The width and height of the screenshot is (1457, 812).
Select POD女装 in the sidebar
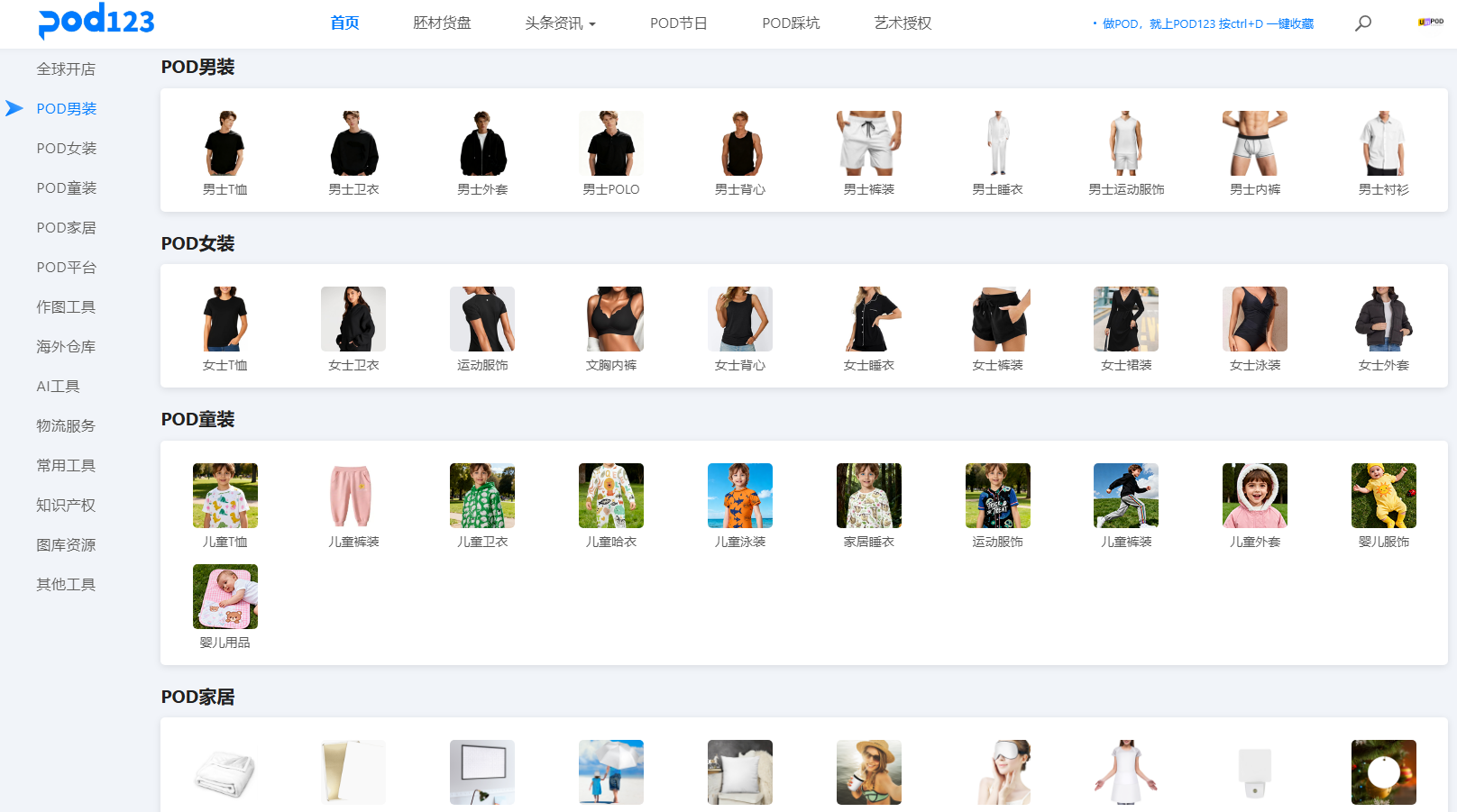point(66,149)
